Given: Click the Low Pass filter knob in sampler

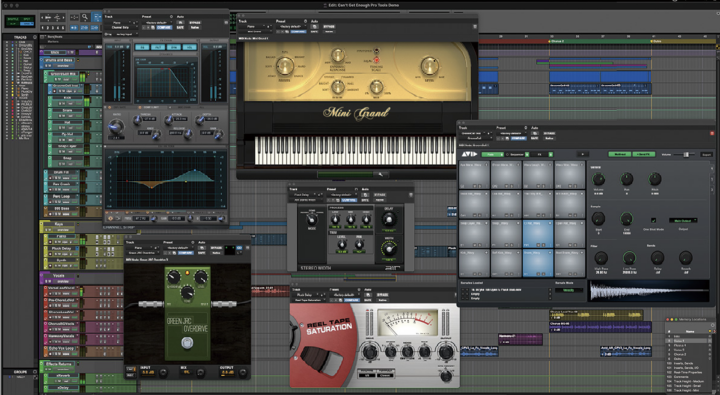Looking at the screenshot, I should pyautogui.click(x=629, y=258).
